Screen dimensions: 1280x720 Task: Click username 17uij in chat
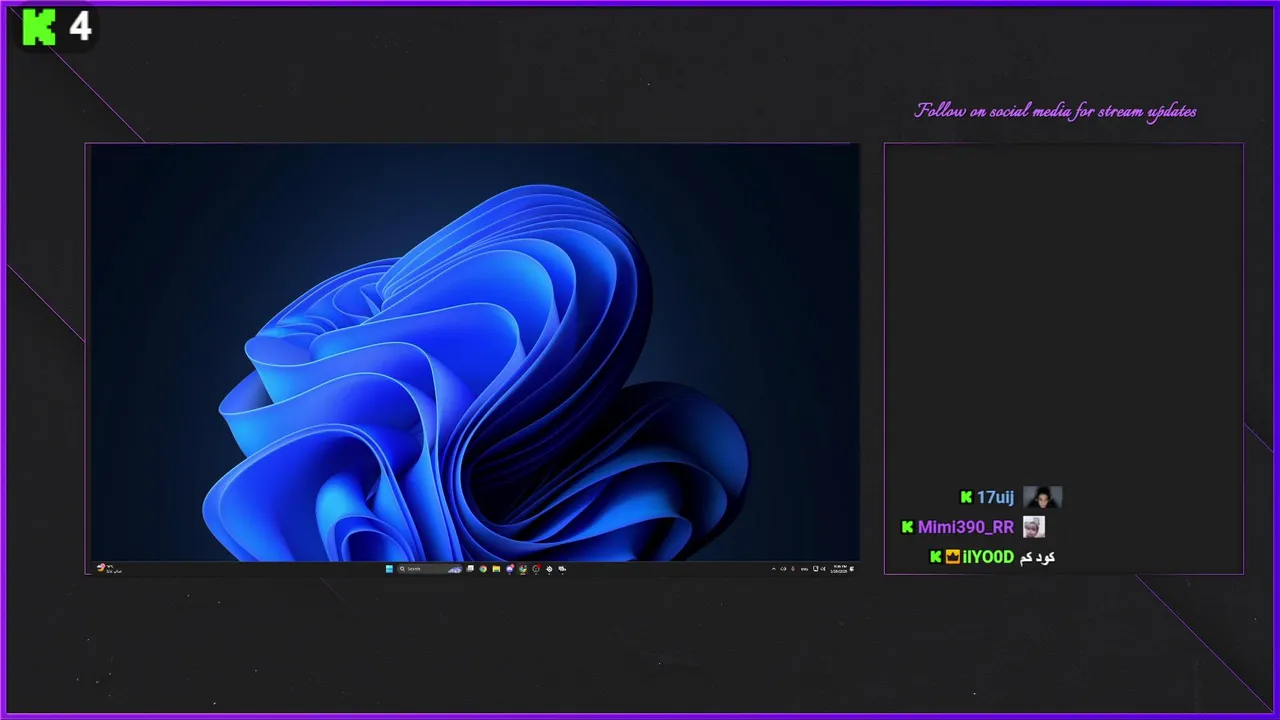(995, 498)
